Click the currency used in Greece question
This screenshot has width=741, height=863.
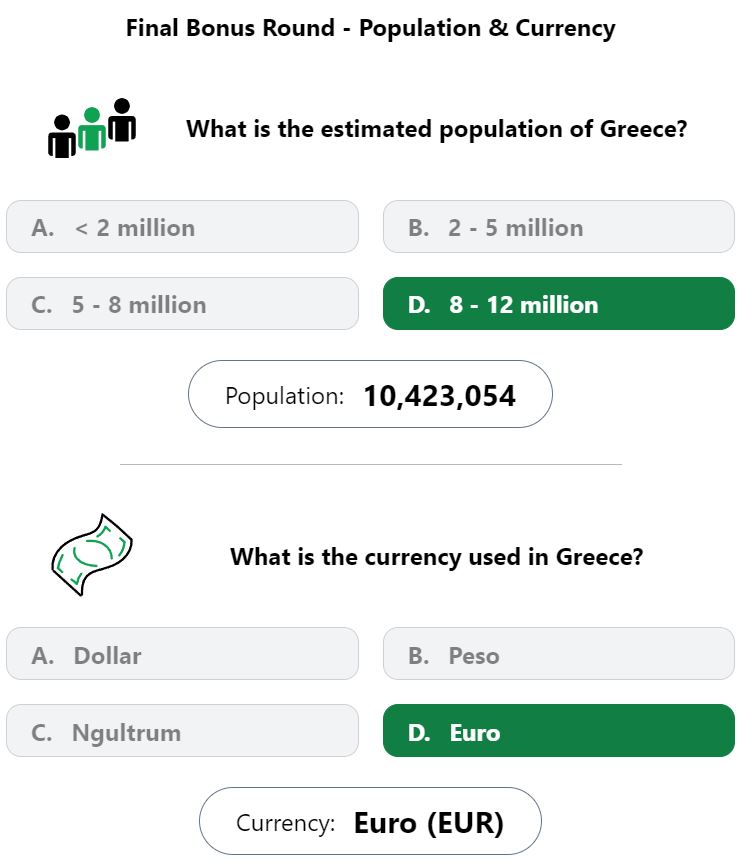tap(437, 557)
